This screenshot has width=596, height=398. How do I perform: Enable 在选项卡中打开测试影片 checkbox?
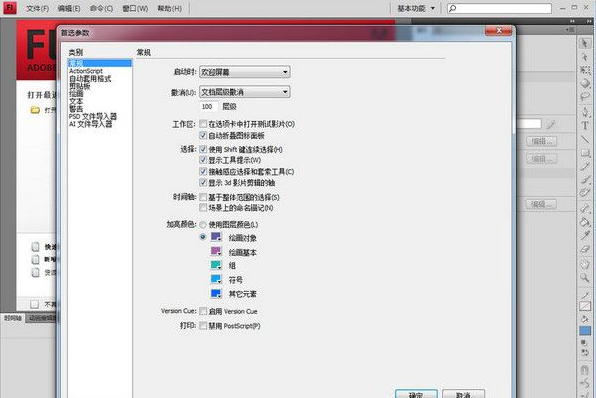coord(203,124)
